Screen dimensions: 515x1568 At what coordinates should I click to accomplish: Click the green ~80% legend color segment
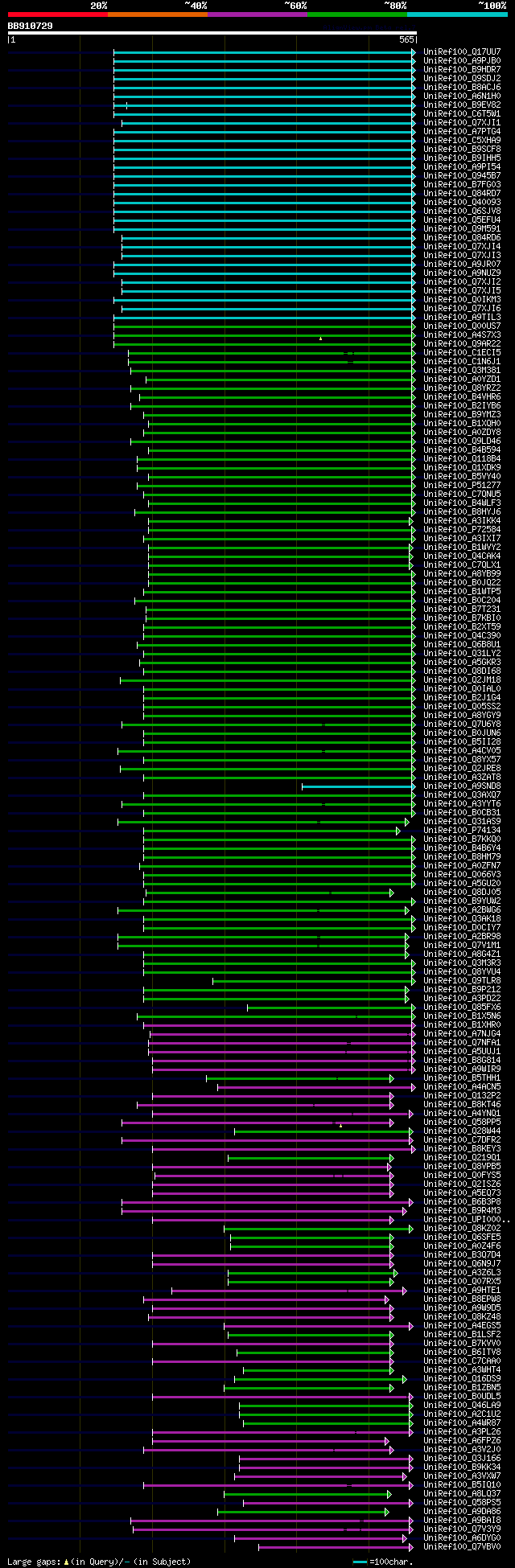356,14
